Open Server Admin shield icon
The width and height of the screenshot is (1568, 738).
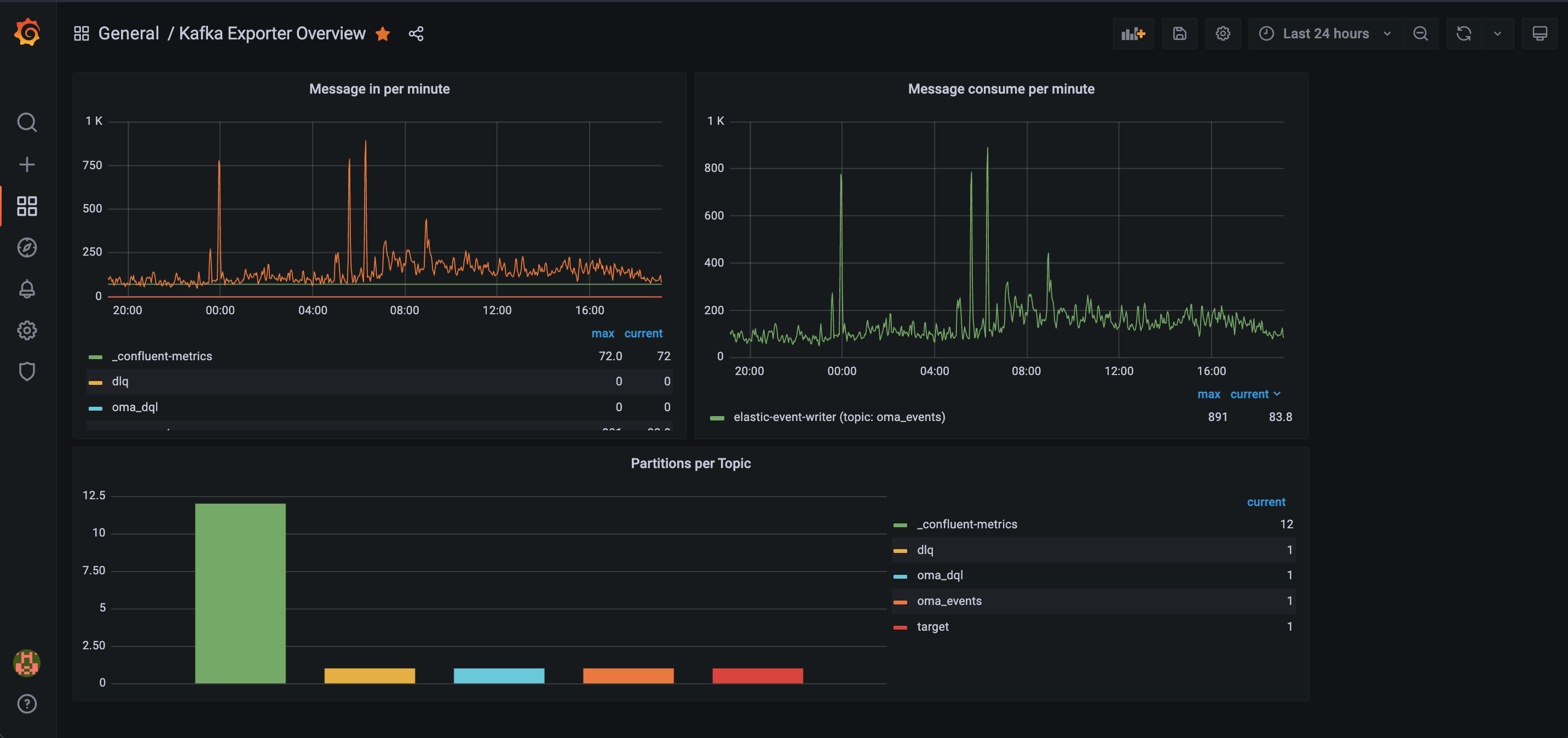(27, 371)
